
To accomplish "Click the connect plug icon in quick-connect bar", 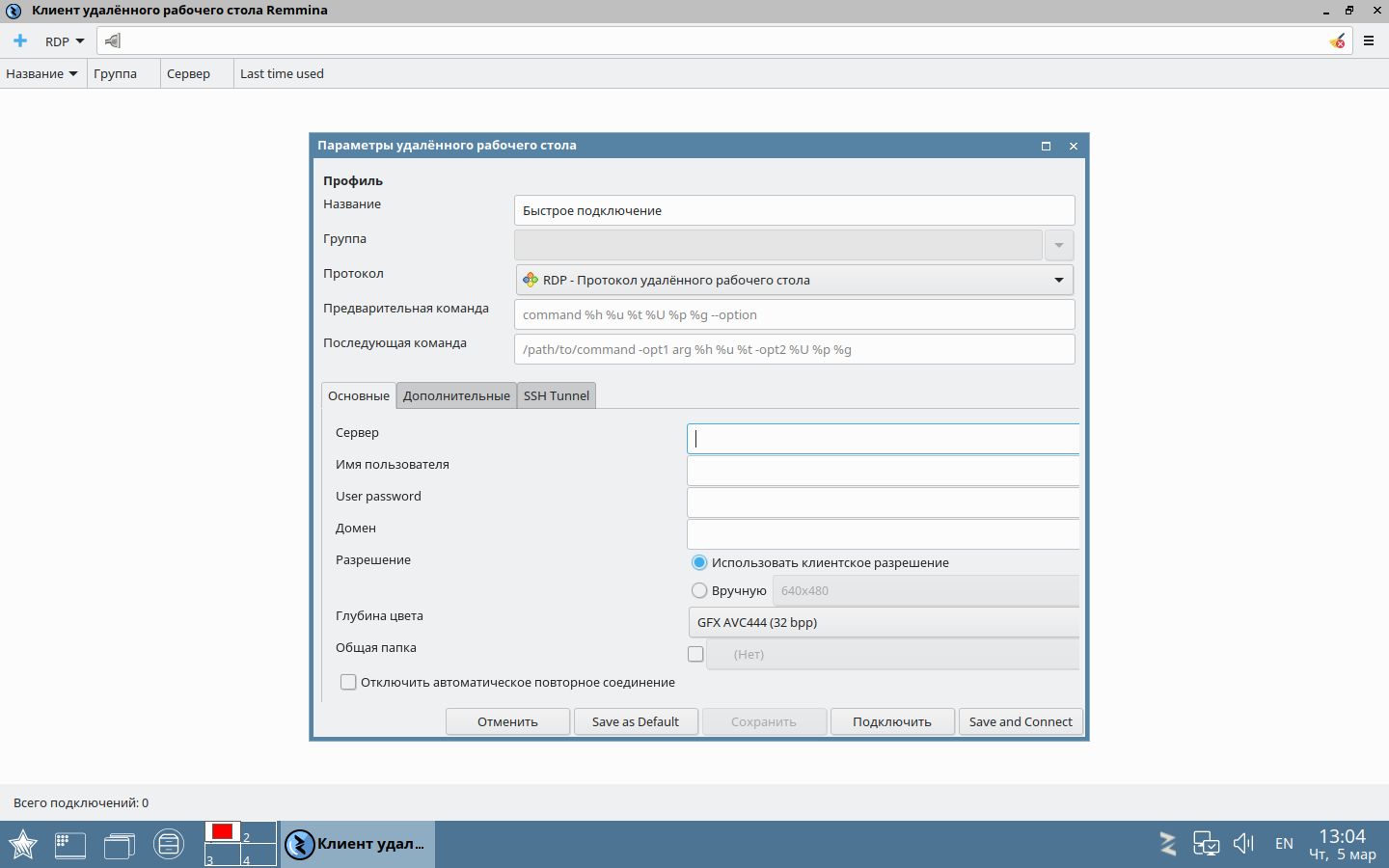I will click(113, 41).
